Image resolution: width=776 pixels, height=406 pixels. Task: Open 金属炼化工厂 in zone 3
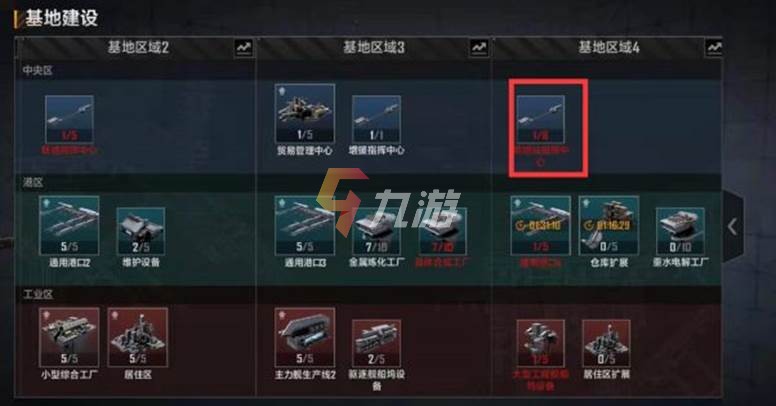(376, 231)
